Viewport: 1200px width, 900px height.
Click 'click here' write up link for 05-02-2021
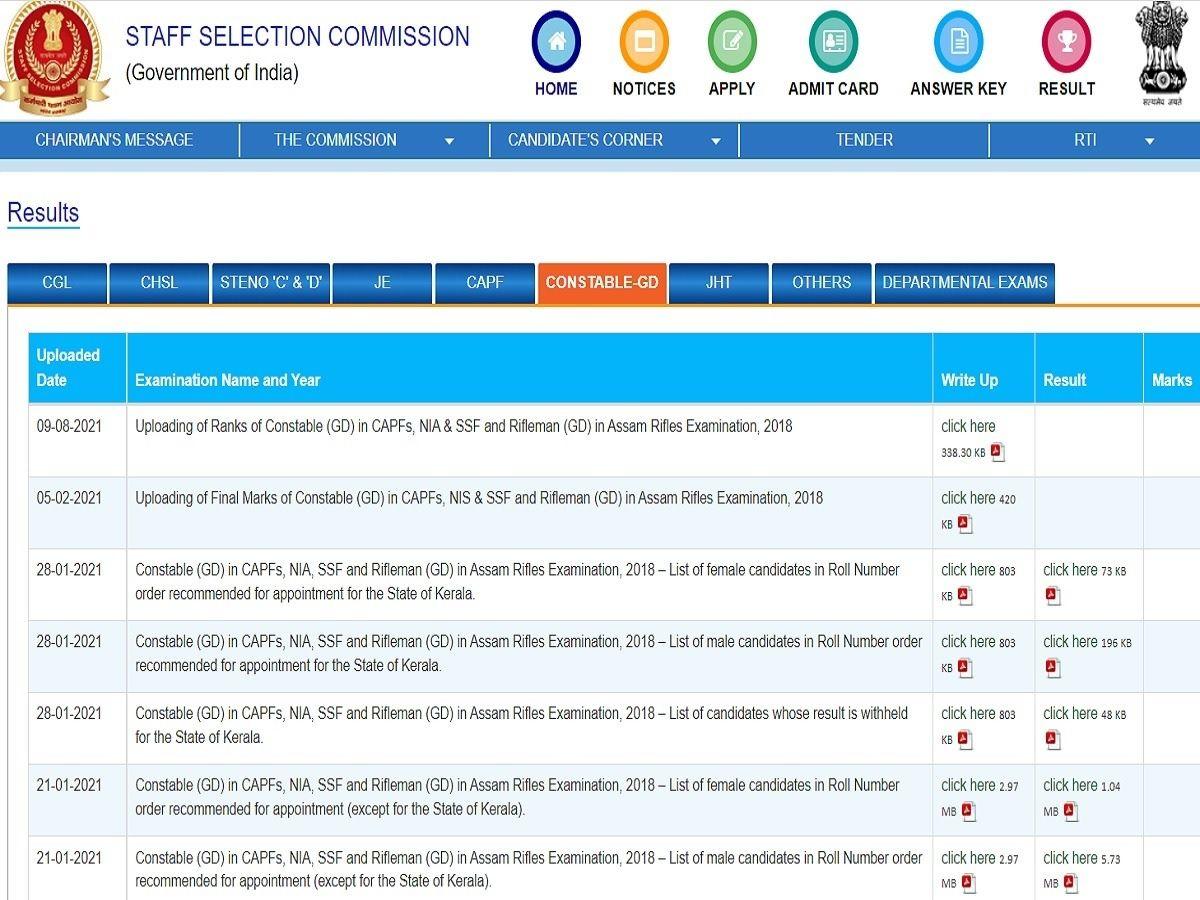[x=968, y=498]
